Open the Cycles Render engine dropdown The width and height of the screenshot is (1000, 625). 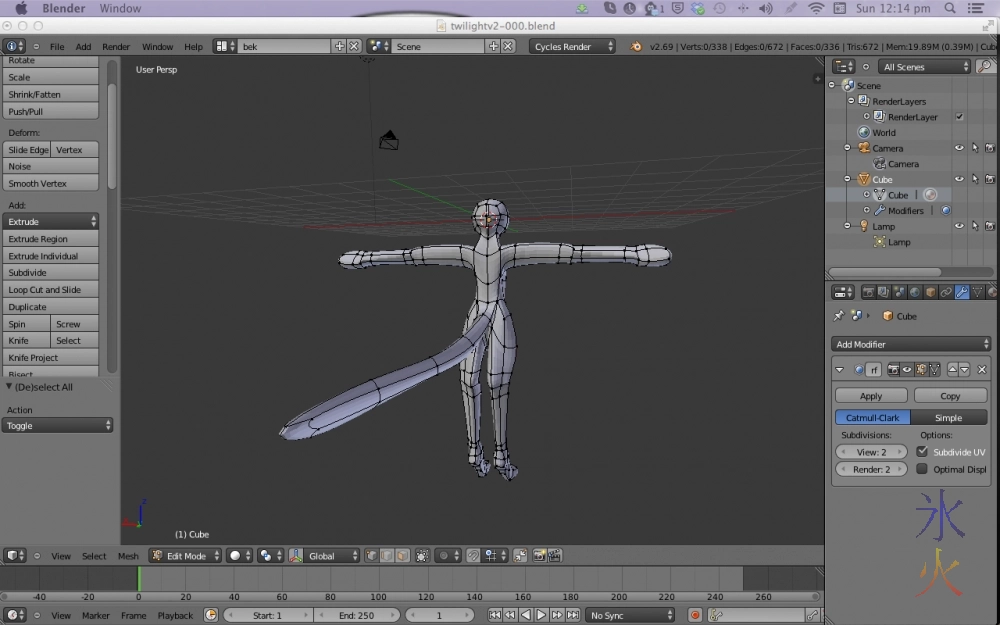574,46
